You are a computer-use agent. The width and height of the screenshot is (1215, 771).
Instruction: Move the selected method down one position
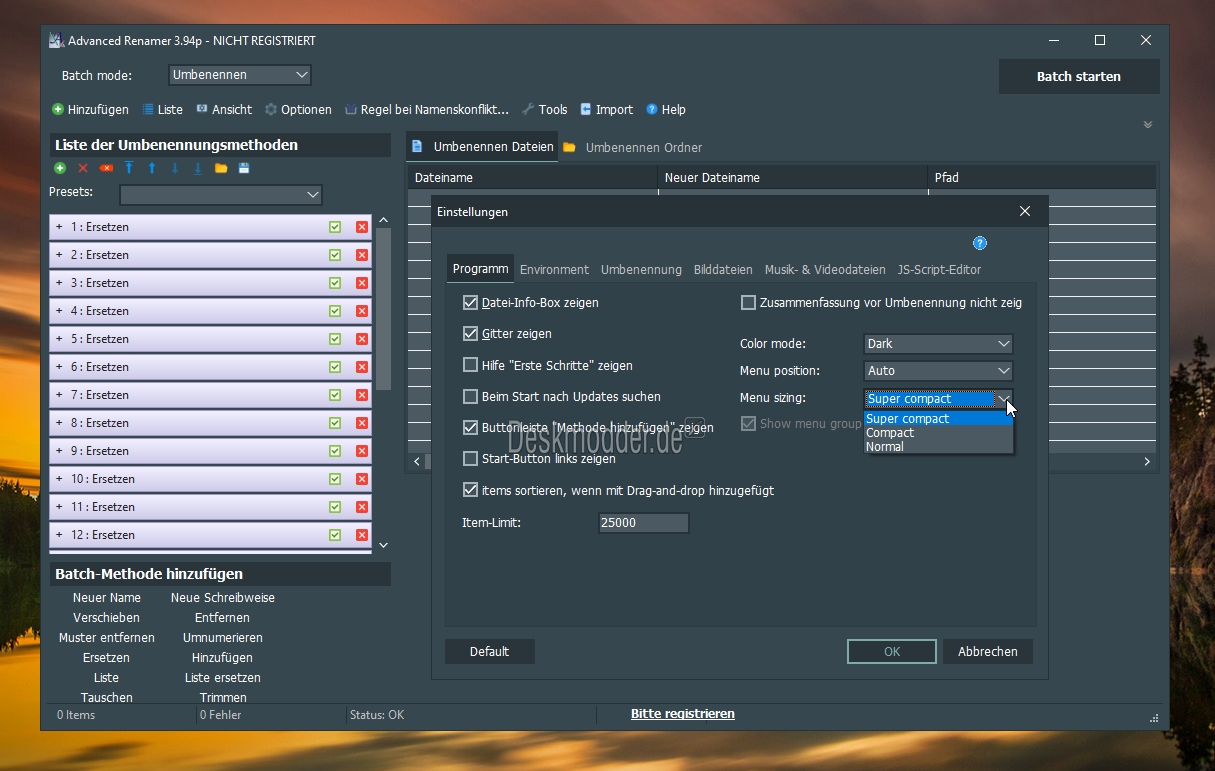pyautogui.click(x=175, y=168)
